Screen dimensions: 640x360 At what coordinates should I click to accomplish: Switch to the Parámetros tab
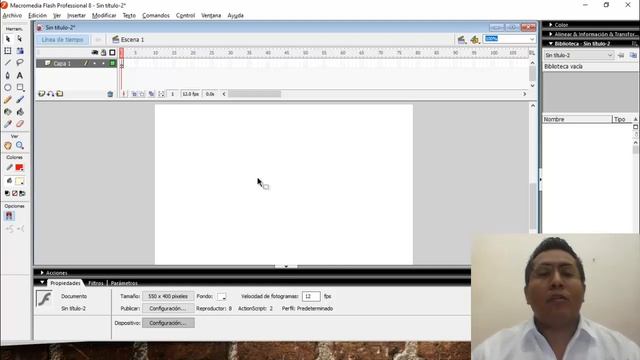click(124, 283)
